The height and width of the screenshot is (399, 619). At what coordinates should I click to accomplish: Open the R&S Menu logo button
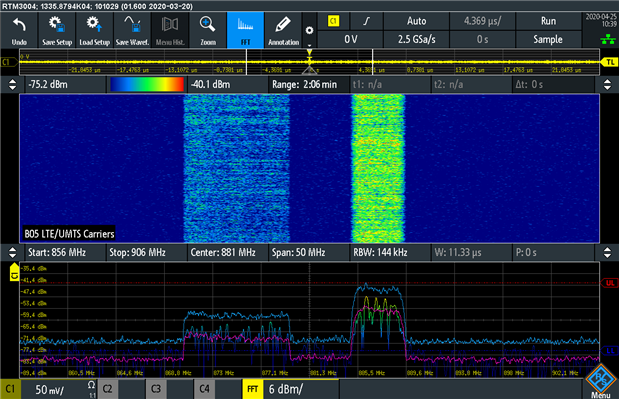pyautogui.click(x=601, y=381)
